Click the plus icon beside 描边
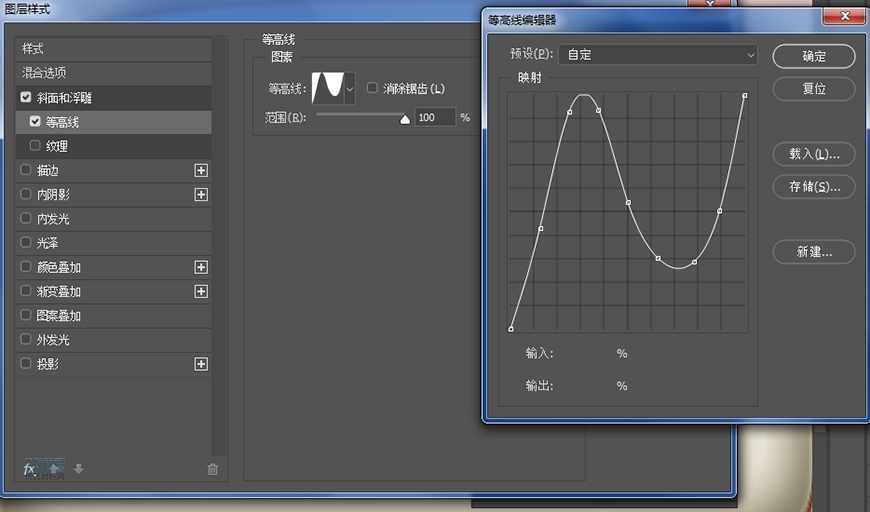 (x=201, y=171)
